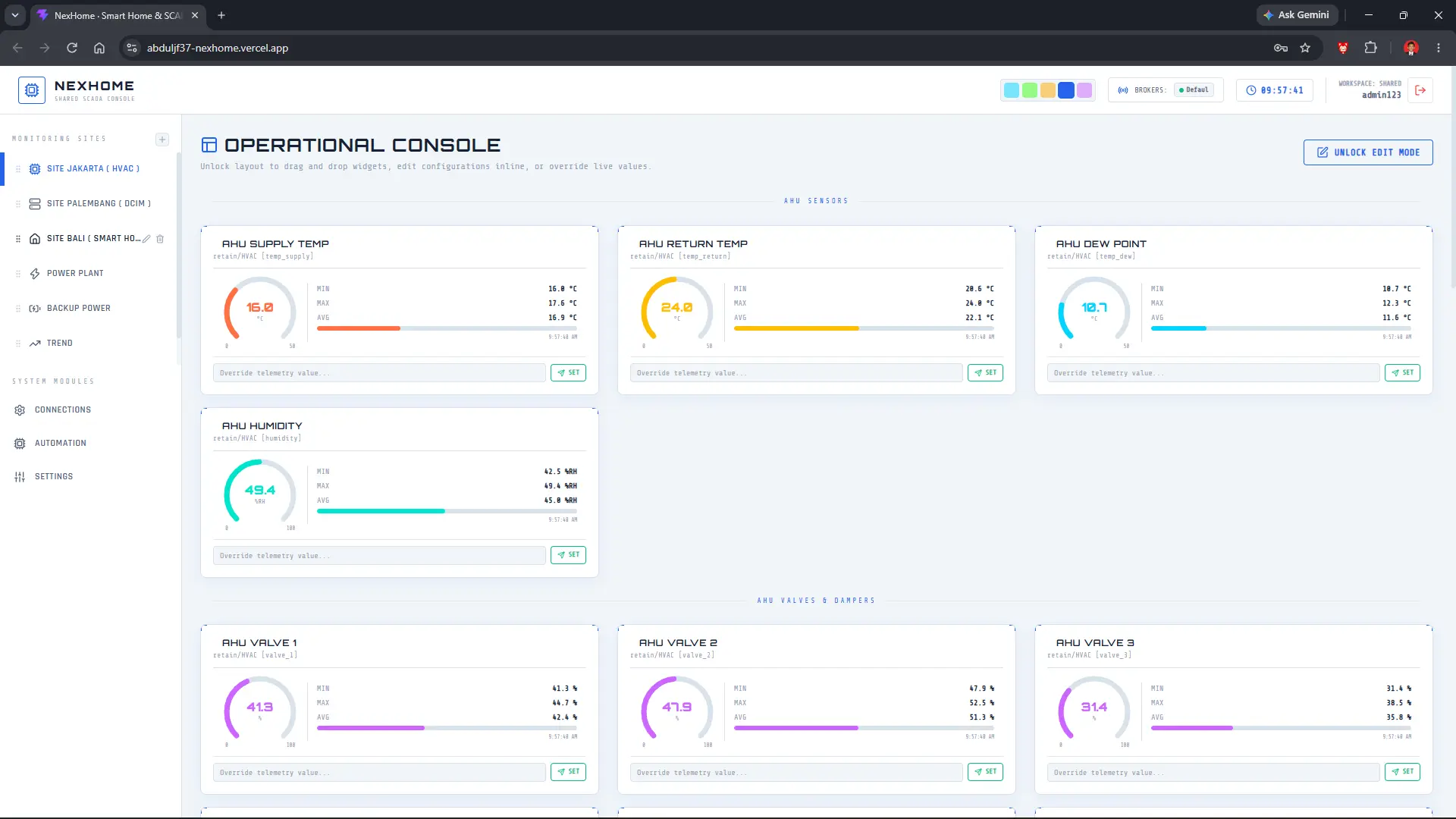
Task: Select the cyan theme color swatch
Action: point(1012,90)
